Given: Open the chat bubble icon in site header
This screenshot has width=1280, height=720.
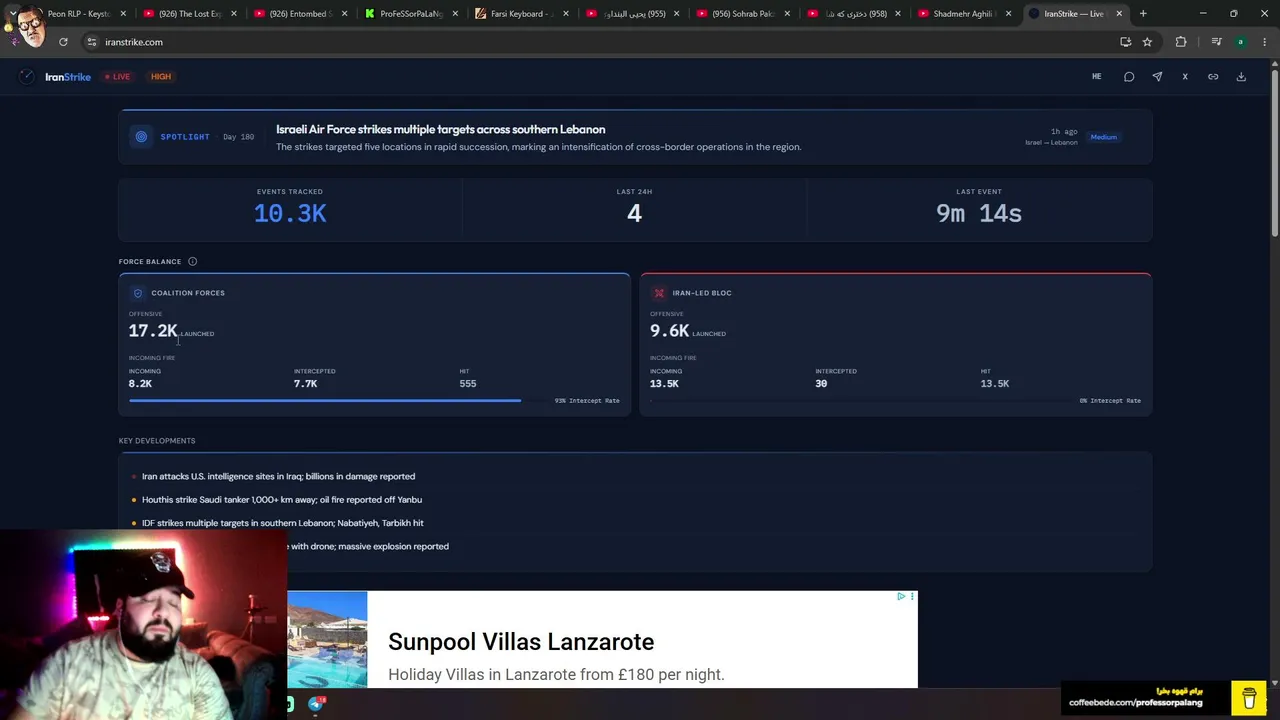Looking at the screenshot, I should pyautogui.click(x=1129, y=77).
